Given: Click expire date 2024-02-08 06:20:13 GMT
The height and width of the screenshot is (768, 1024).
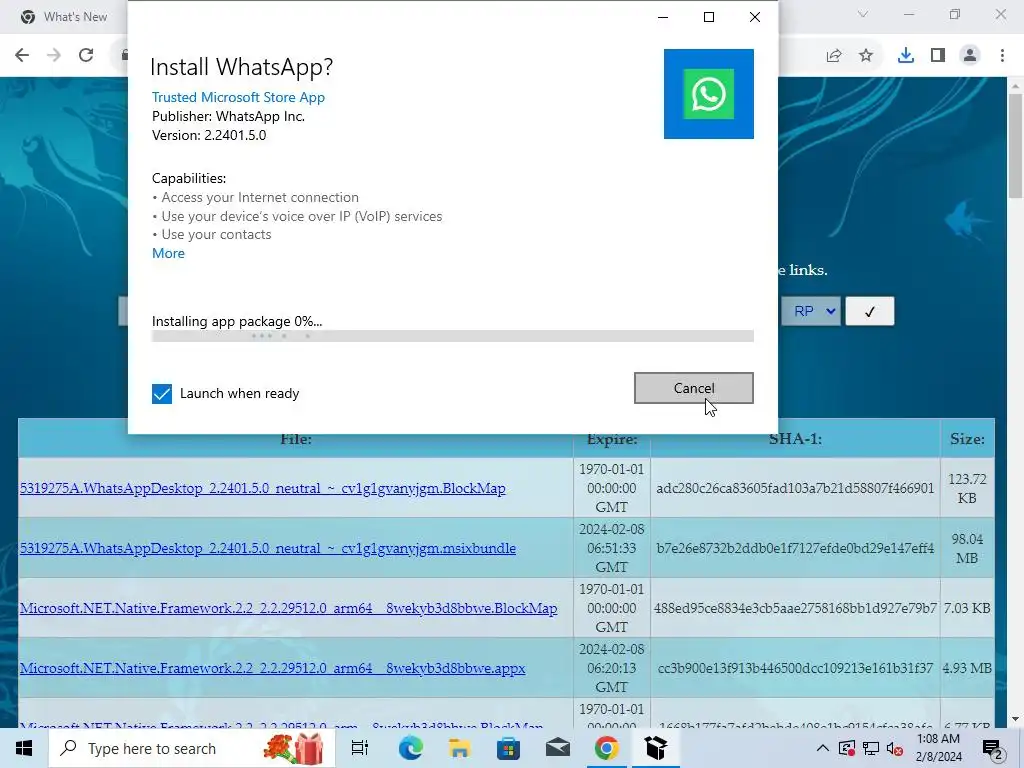Looking at the screenshot, I should 612,669.
